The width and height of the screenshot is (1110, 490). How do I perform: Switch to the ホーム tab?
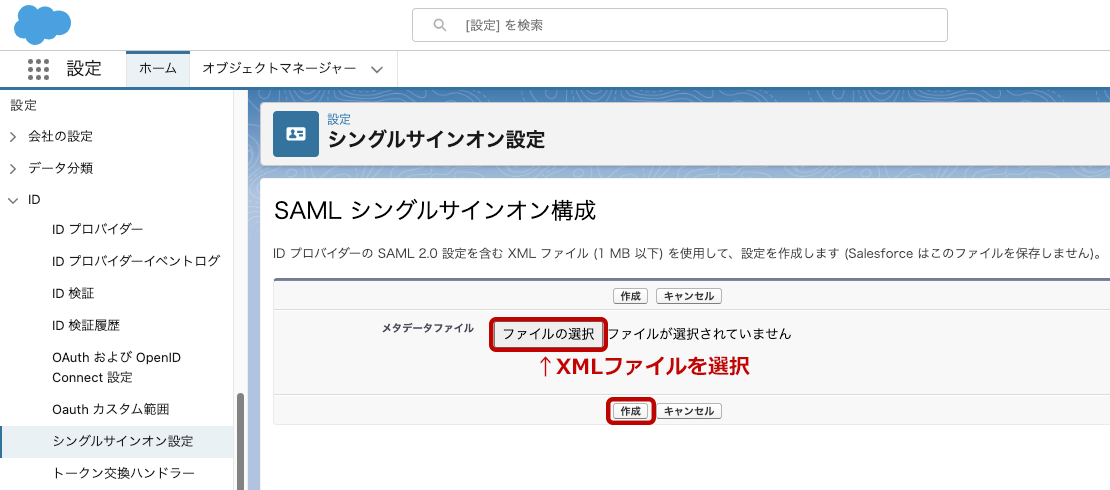pos(157,69)
